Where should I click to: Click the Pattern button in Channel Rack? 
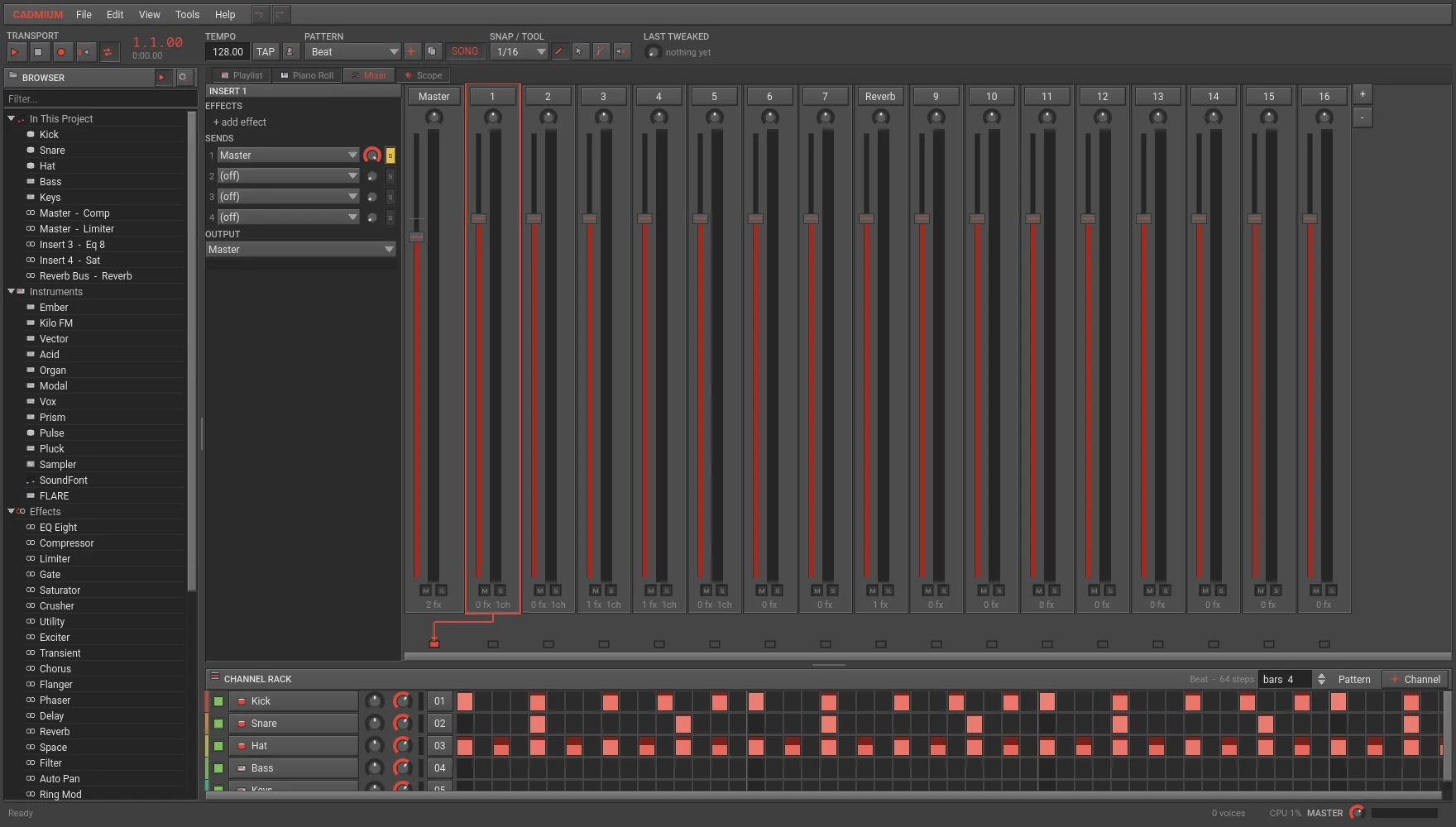coord(1354,679)
